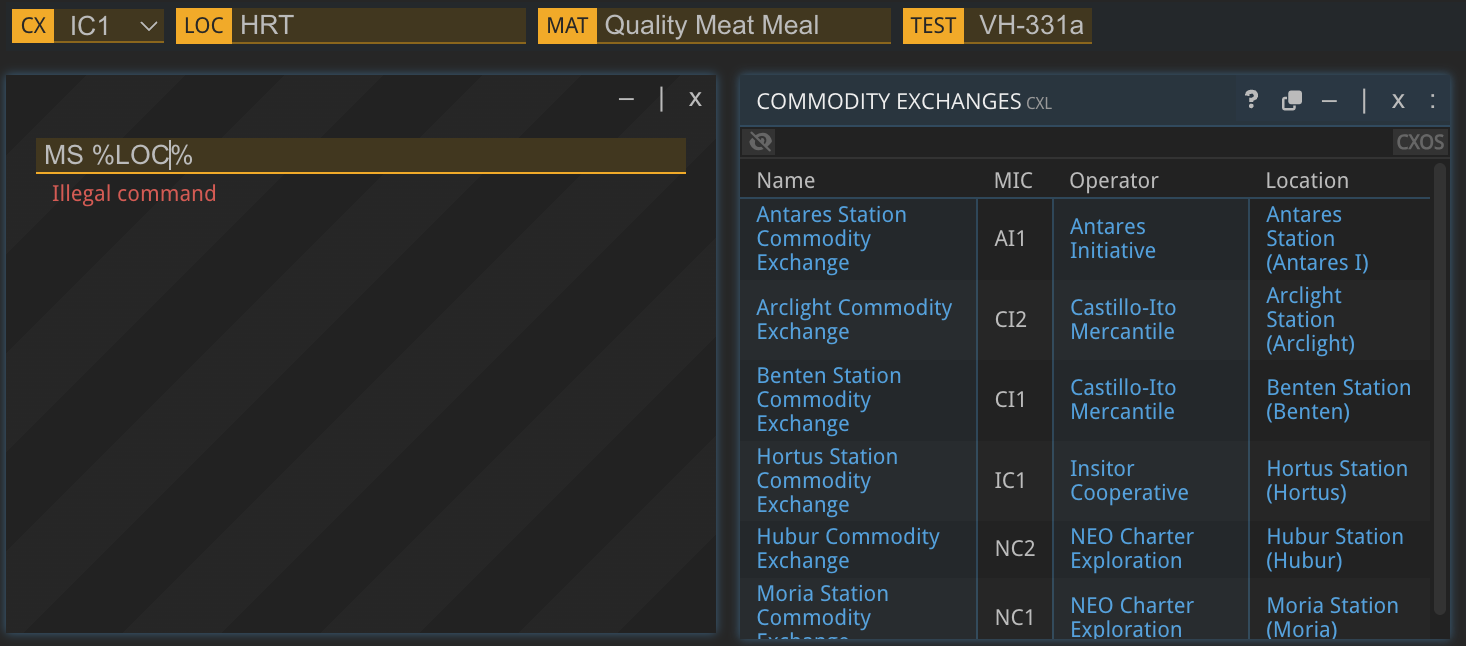Click the exchanges list vertical scrollbar
Screen dimensions: 1466x646
tap(1440, 390)
